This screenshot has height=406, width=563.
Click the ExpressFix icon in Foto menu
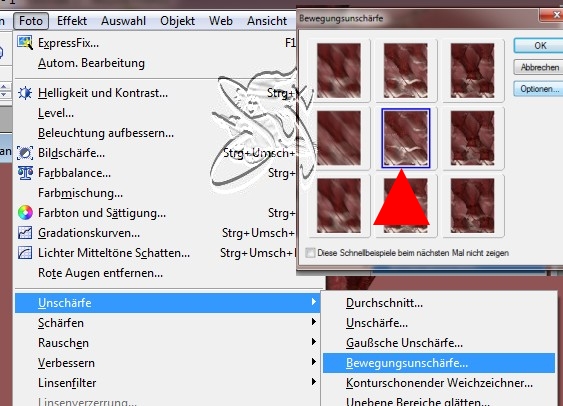point(25,43)
